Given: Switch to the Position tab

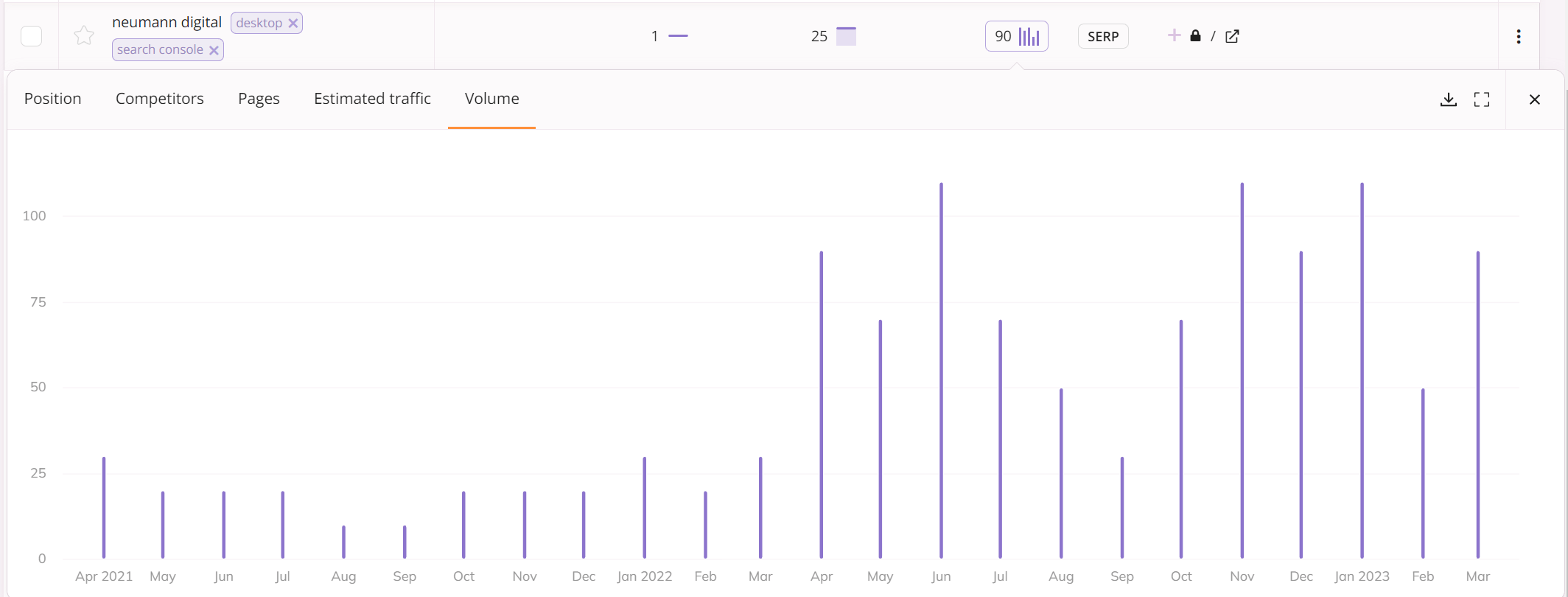Looking at the screenshot, I should [x=53, y=99].
